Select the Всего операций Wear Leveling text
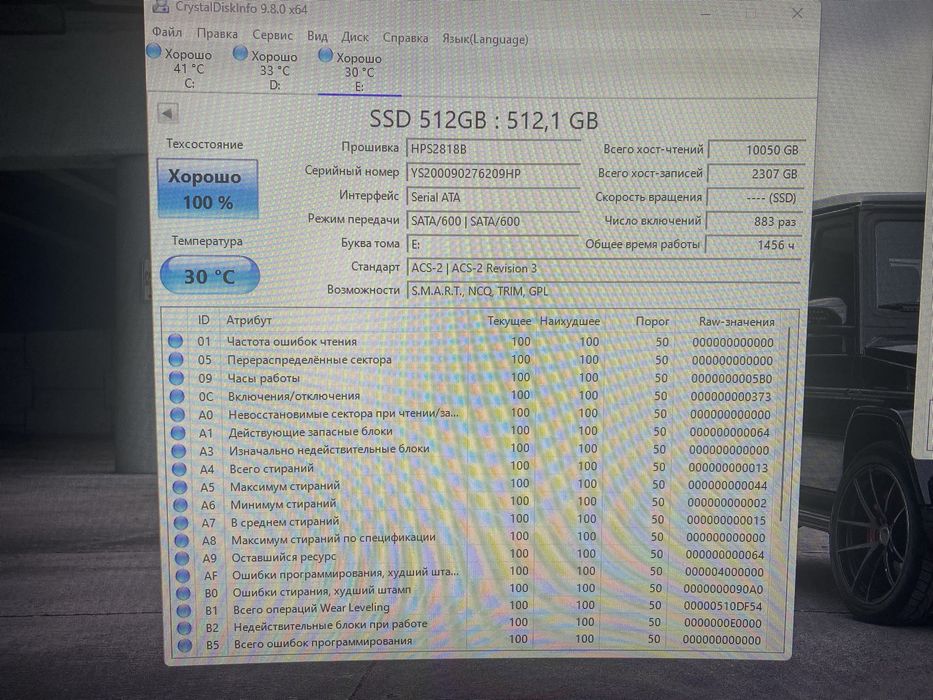The height and width of the screenshot is (700, 933). 311,608
